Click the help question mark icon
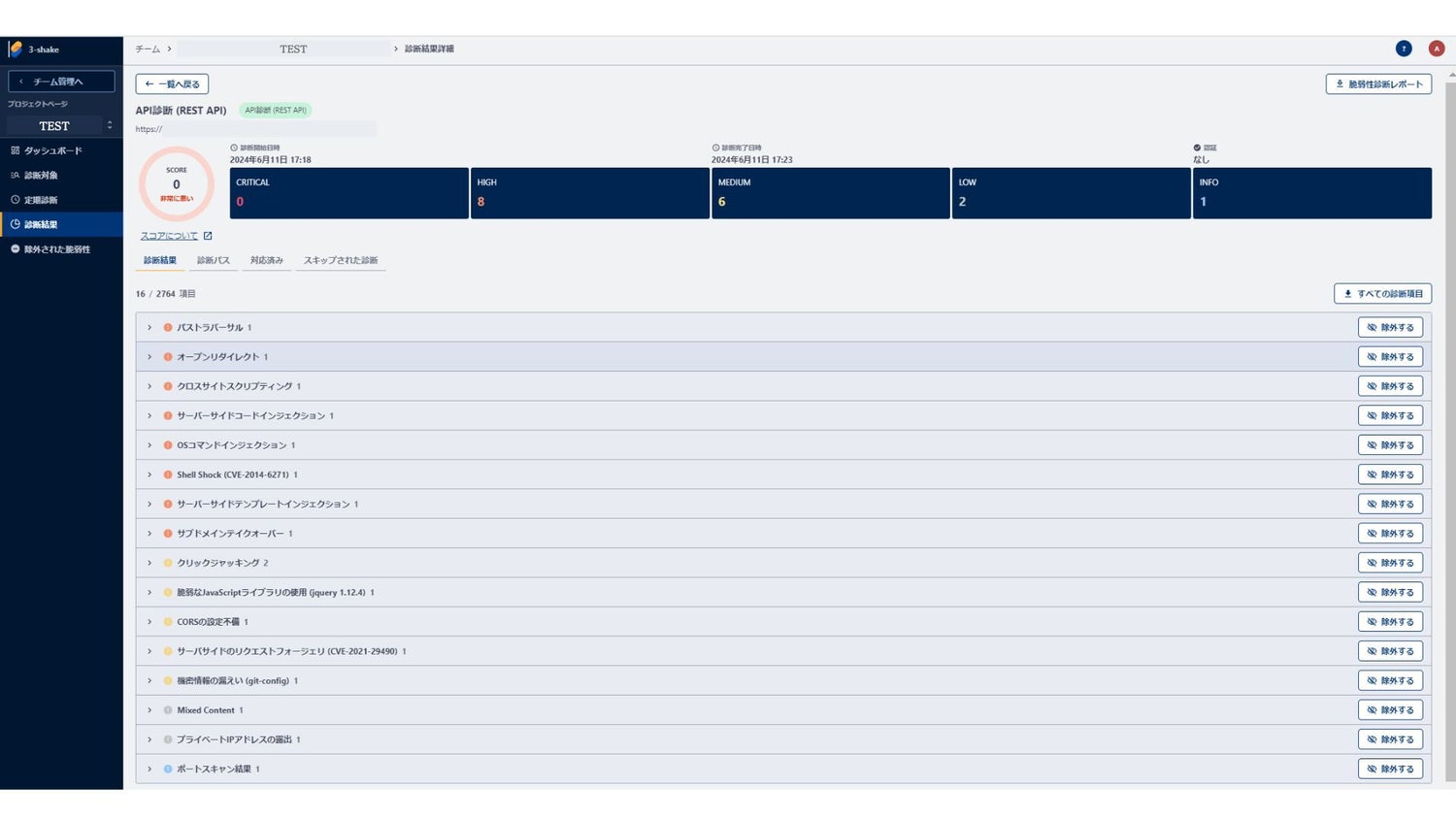Screen dimensions: 1456x819 tap(1403, 49)
